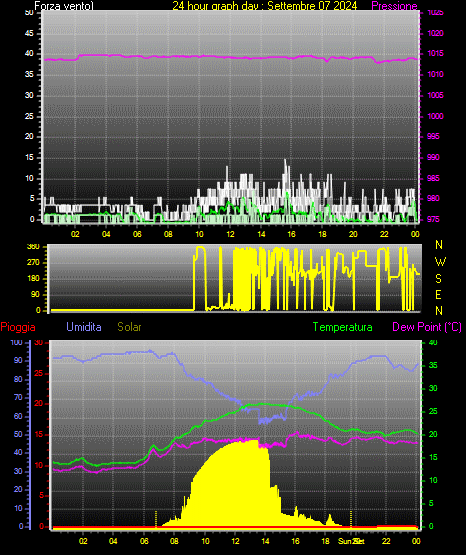Image resolution: width=466 pixels, height=555 pixels.
Task: Click the Pressione axis title
Action: (394, 6)
